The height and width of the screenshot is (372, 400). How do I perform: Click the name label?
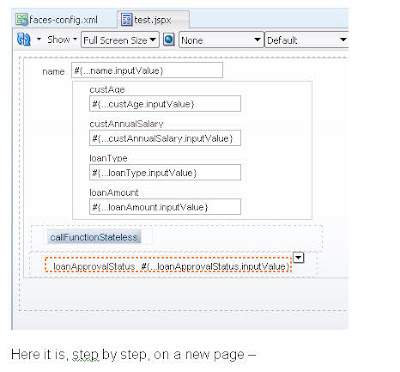pyautogui.click(x=53, y=71)
